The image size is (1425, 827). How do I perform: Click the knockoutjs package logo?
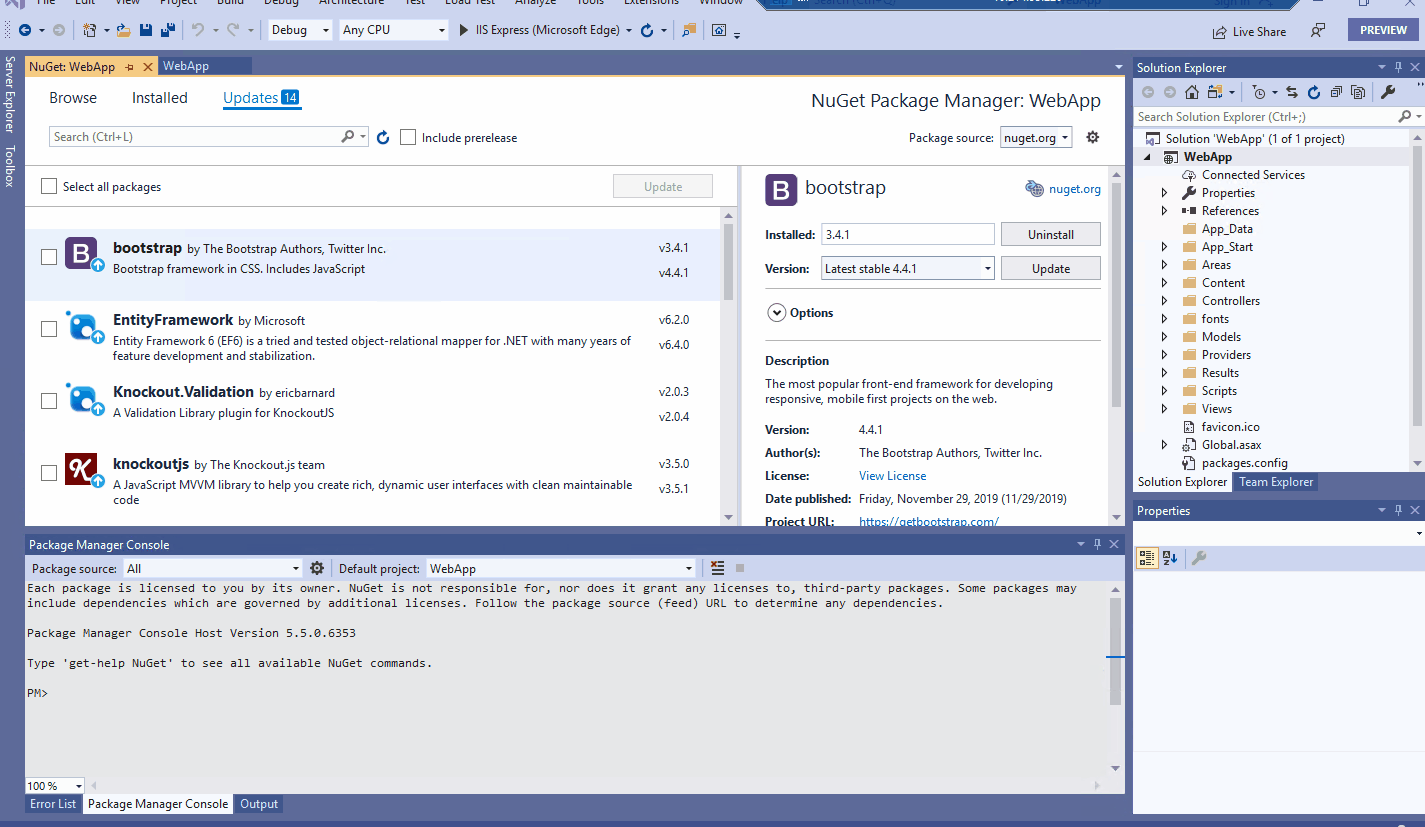81,469
